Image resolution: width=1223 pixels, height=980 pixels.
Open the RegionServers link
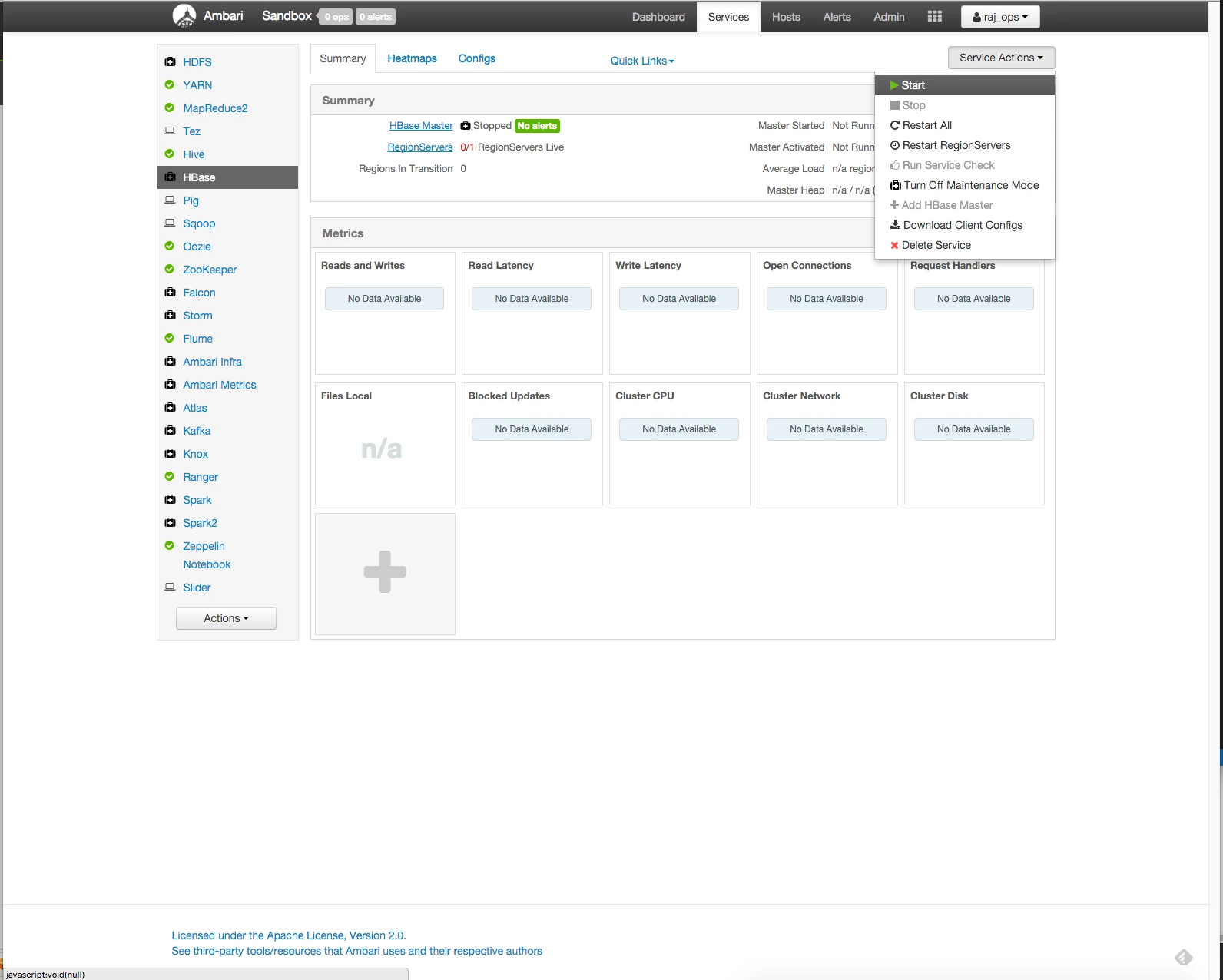[420, 147]
